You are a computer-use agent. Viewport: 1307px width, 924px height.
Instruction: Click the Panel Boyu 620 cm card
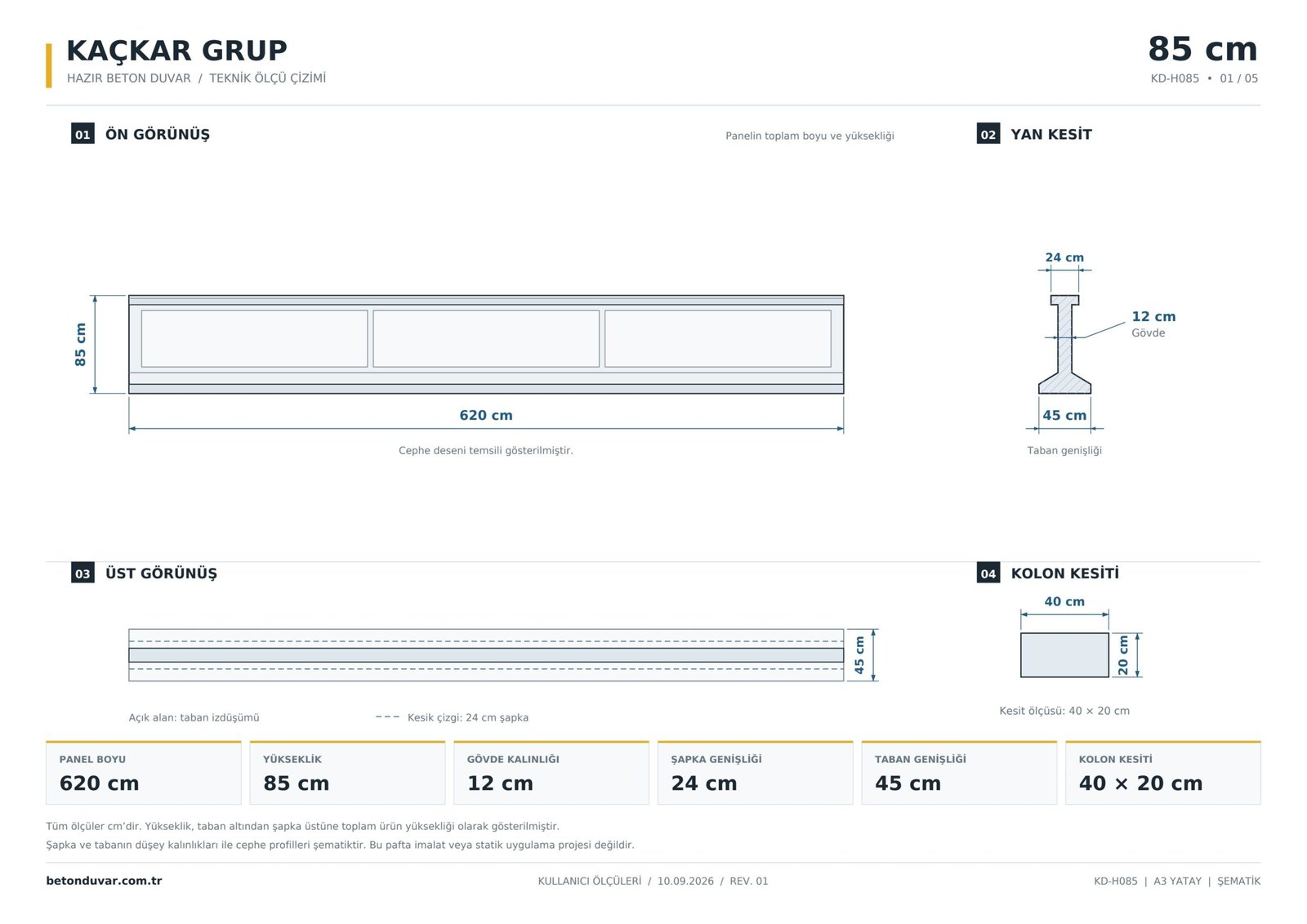(x=144, y=773)
